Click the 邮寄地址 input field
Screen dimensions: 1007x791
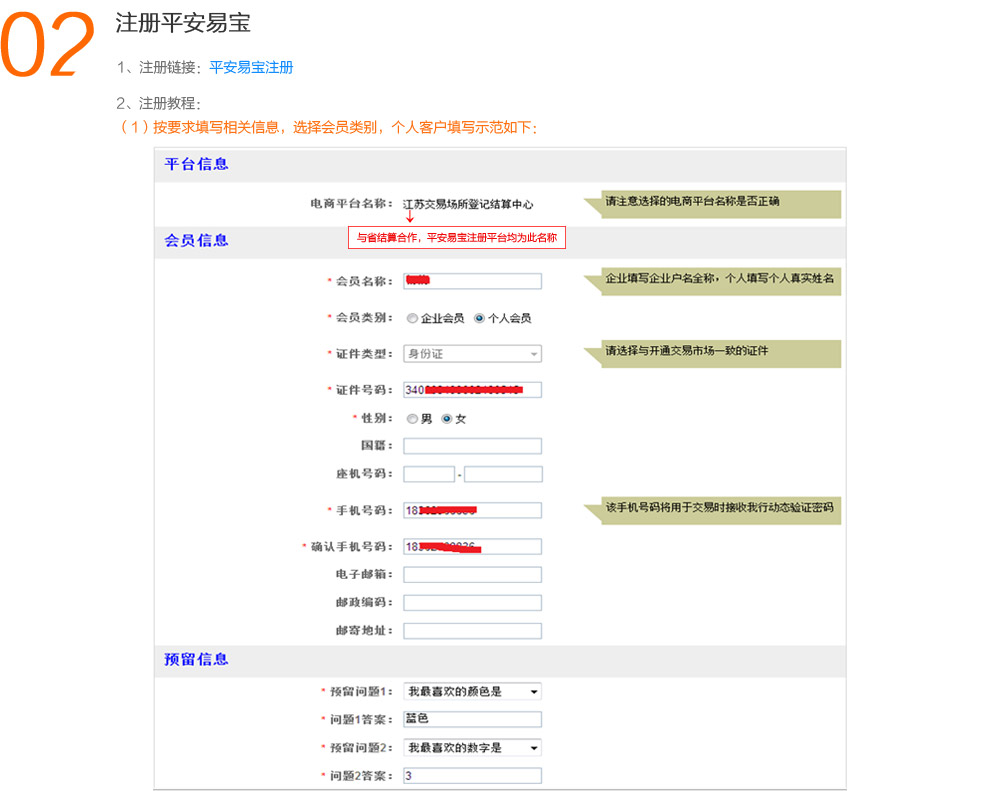click(x=472, y=631)
